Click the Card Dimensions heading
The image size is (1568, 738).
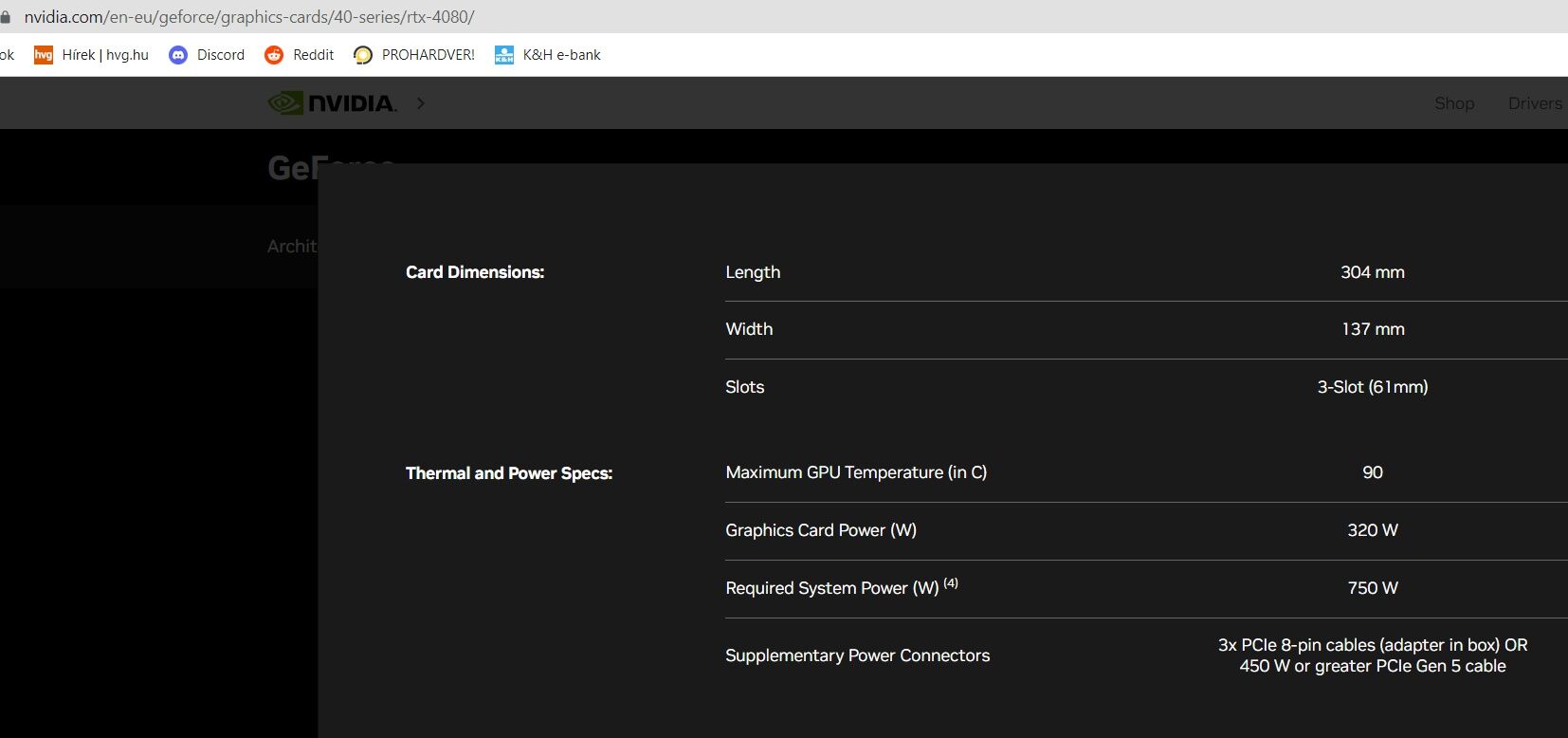pyautogui.click(x=475, y=272)
